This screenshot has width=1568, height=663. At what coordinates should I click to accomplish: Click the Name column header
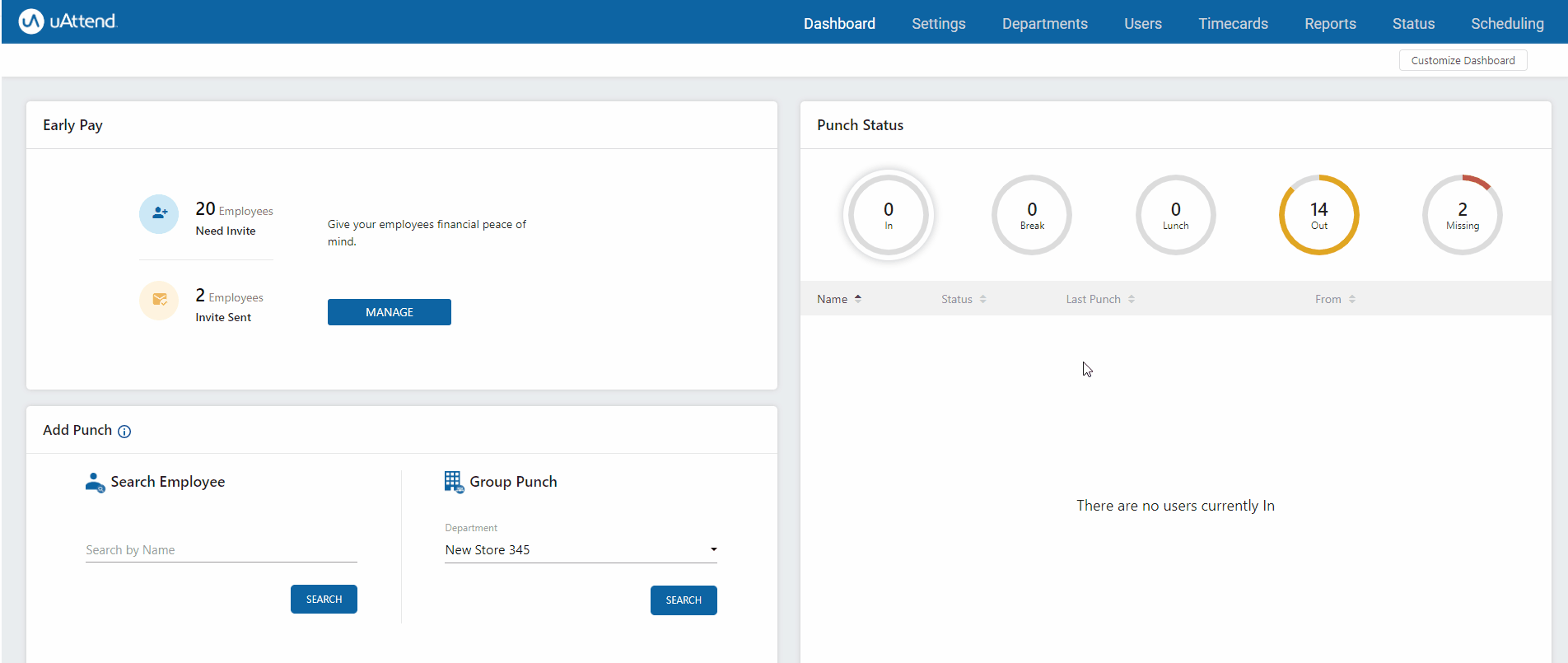point(832,299)
